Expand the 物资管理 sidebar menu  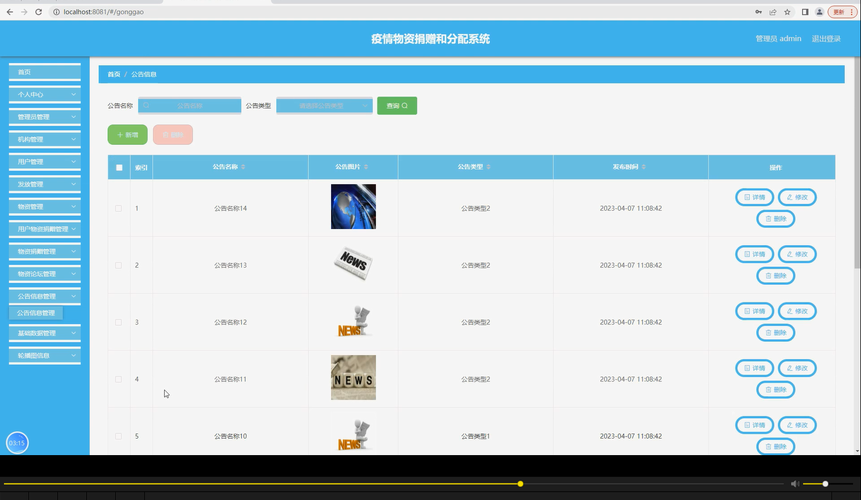[x=45, y=207]
